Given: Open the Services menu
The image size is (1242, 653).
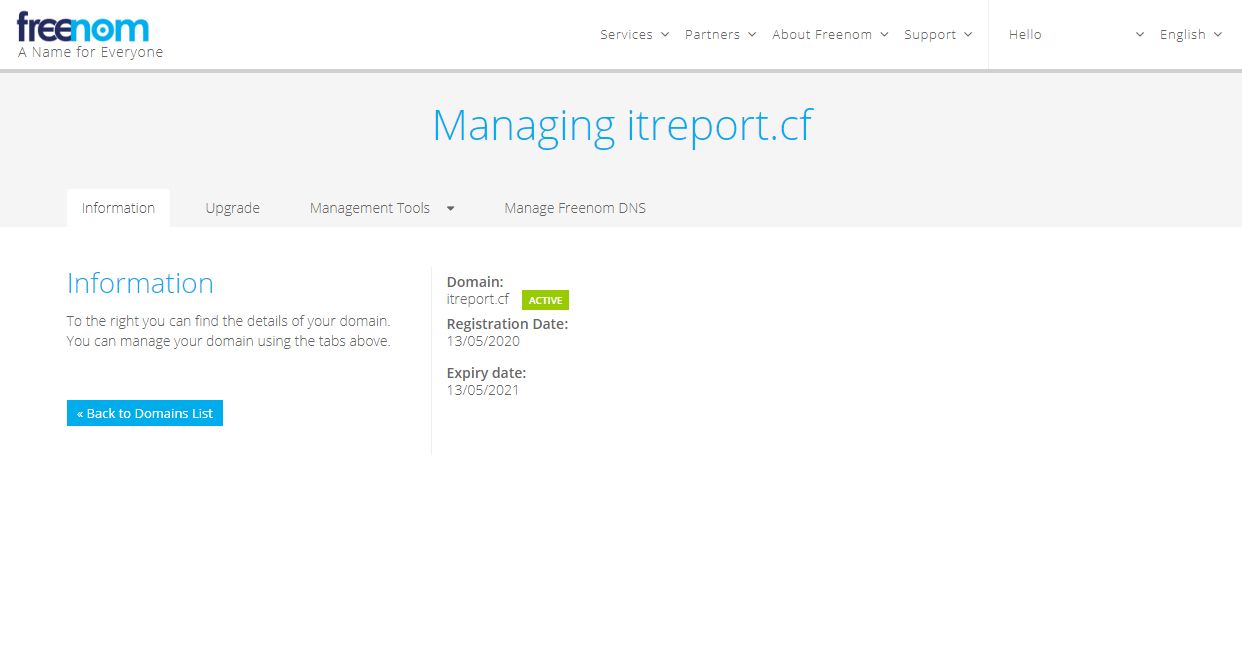Looking at the screenshot, I should point(634,34).
